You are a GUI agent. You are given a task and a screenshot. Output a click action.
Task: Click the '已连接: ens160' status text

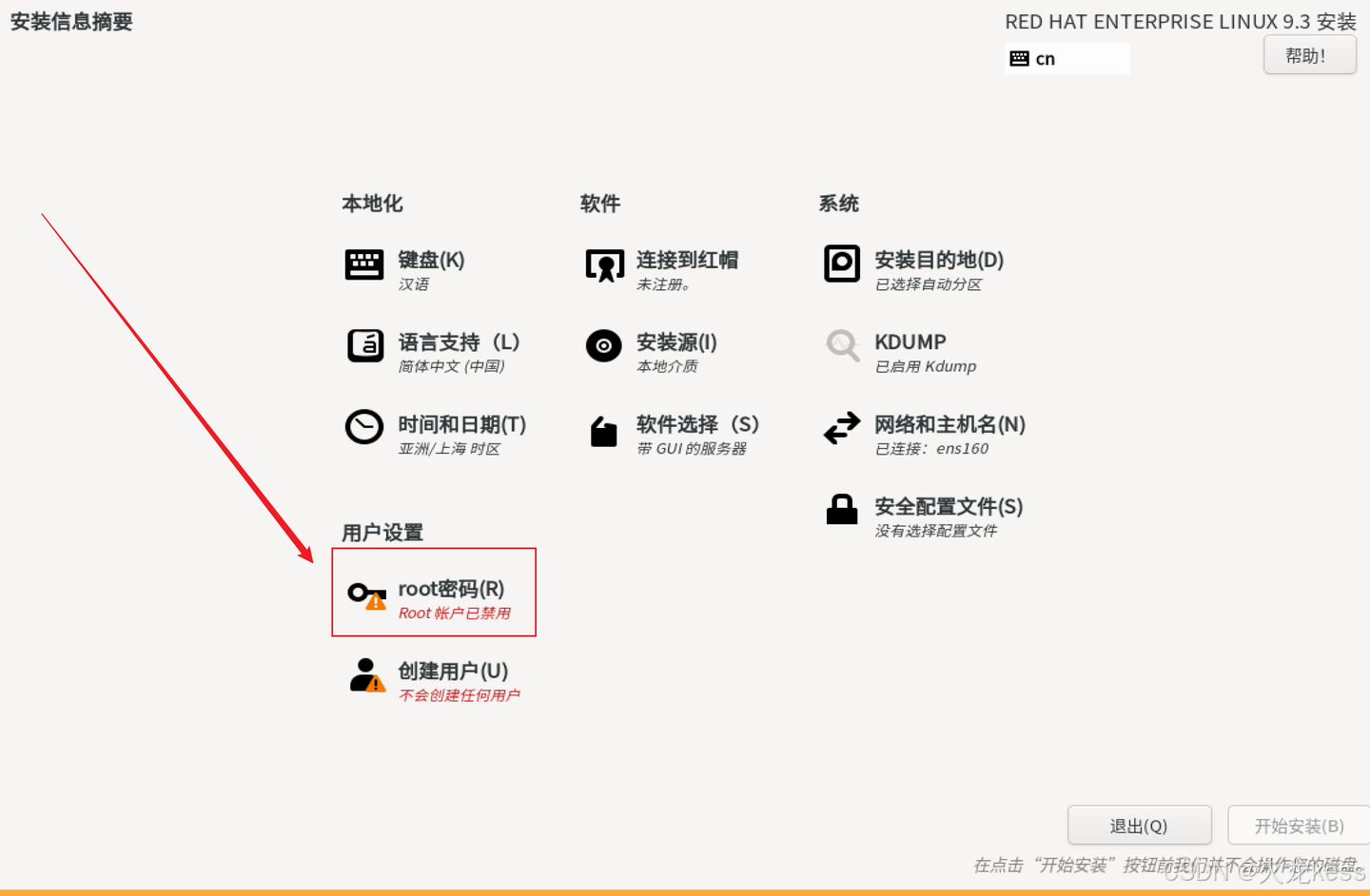[x=931, y=449]
